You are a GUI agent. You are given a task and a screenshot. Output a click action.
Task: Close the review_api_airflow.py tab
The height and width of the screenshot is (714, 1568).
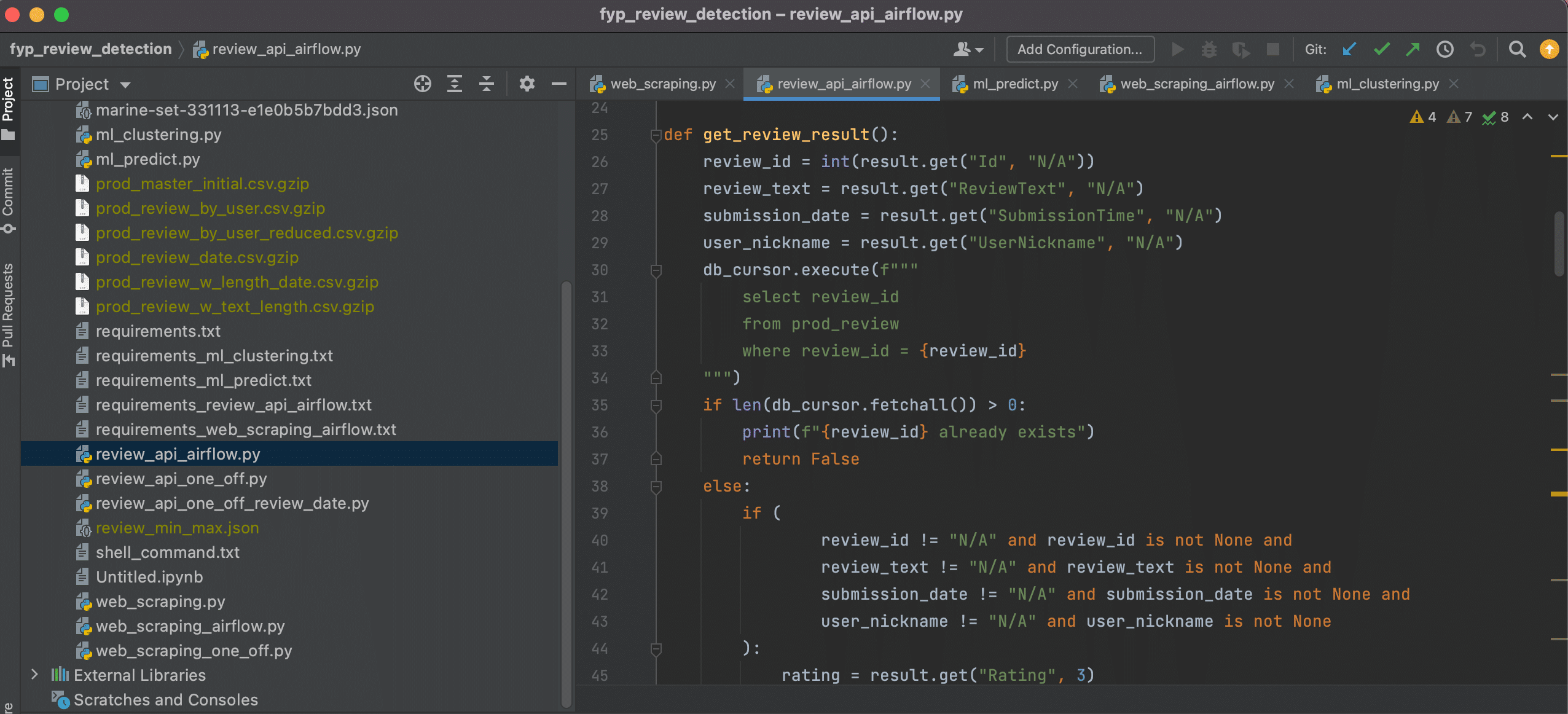[925, 84]
